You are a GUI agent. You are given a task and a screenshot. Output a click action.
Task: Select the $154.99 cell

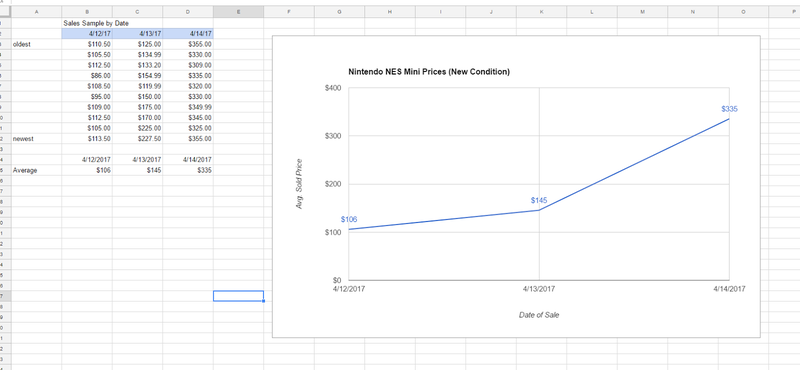tap(137, 76)
